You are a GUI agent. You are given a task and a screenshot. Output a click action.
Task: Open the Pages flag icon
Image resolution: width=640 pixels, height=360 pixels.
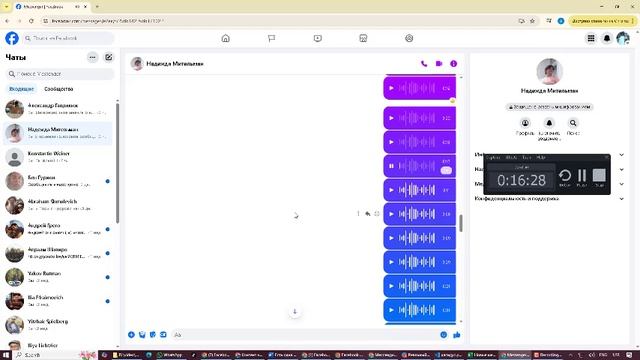click(271, 38)
